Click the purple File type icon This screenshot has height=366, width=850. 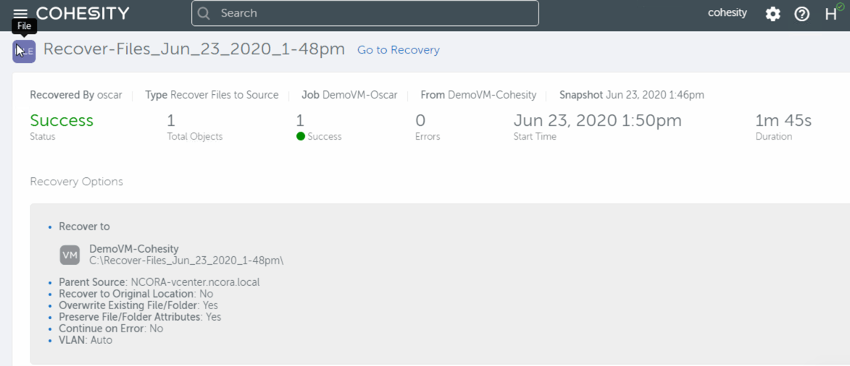click(x=24, y=52)
